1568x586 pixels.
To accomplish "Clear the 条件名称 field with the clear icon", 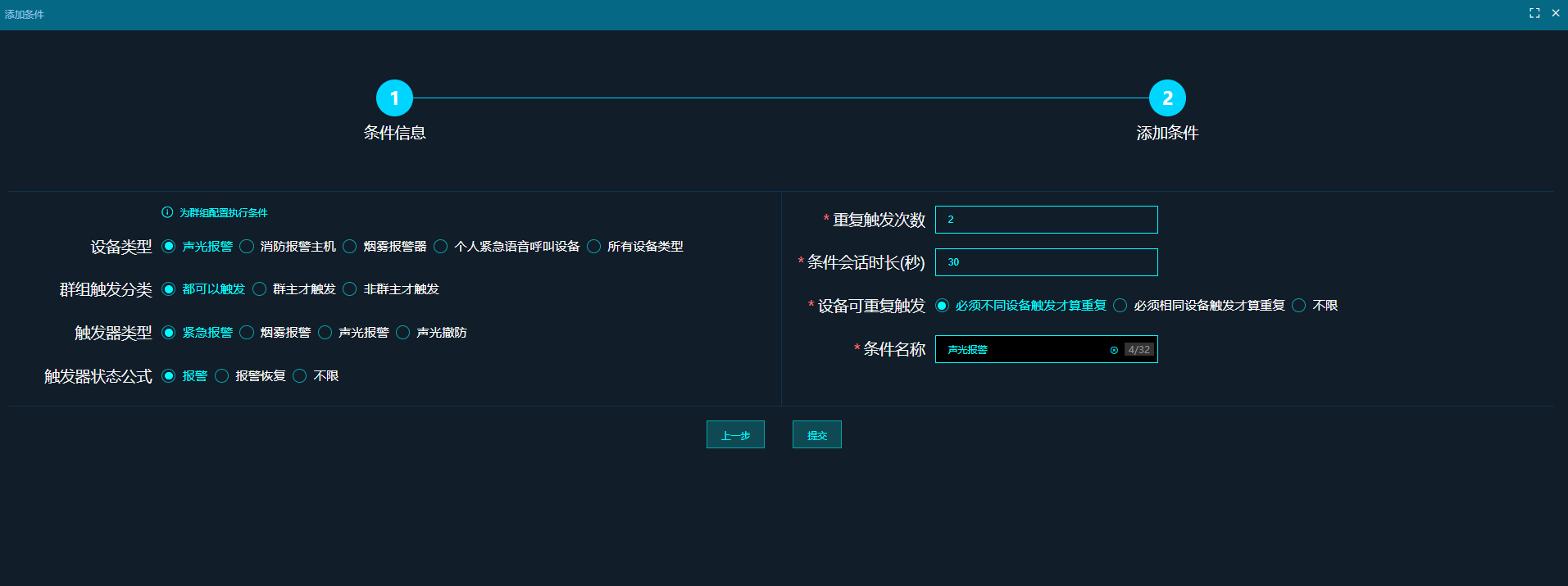I will click(x=1114, y=350).
